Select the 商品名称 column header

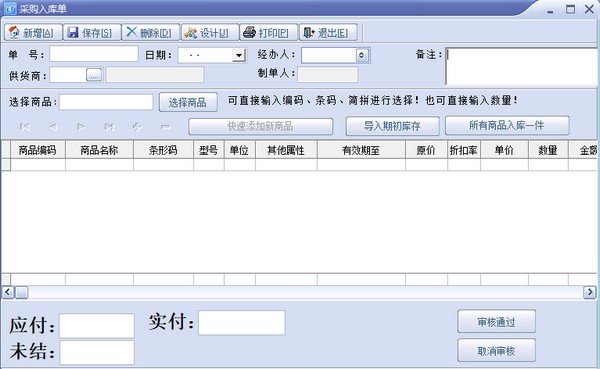pos(99,150)
